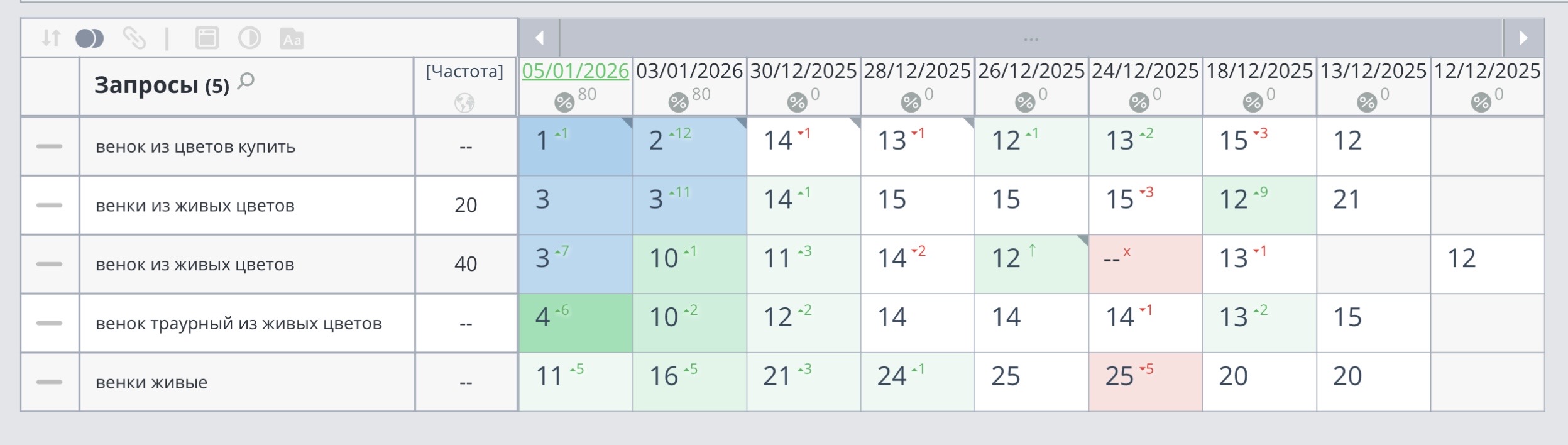This screenshot has height=445, width=1568.
Task: Click the dash handle beside 'венки живые'
Action: (x=50, y=382)
